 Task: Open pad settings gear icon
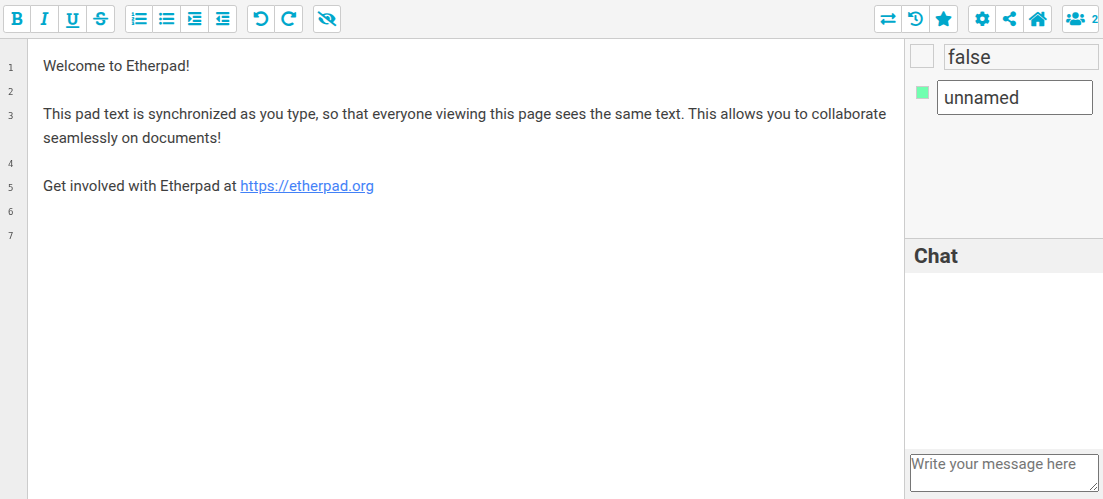[x=982, y=19]
